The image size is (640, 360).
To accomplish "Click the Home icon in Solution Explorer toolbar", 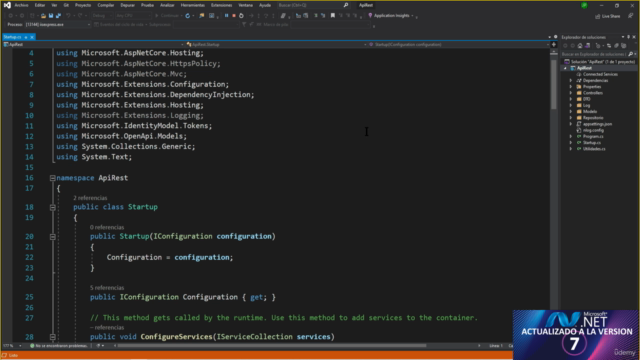I will pos(580,46).
